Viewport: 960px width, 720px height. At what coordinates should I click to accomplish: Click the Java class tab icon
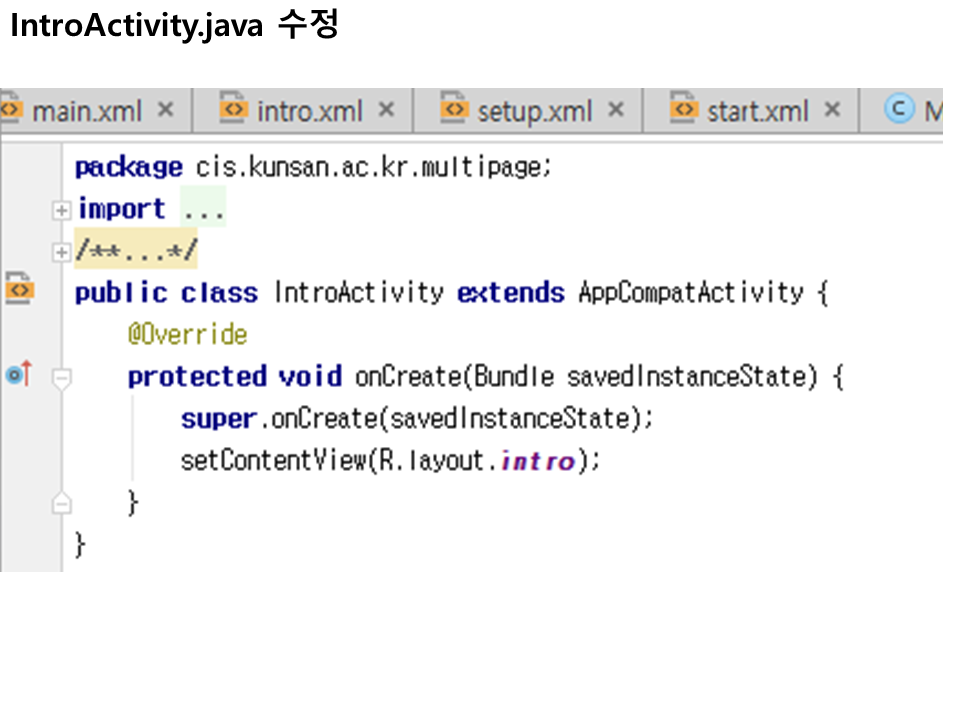[900, 109]
